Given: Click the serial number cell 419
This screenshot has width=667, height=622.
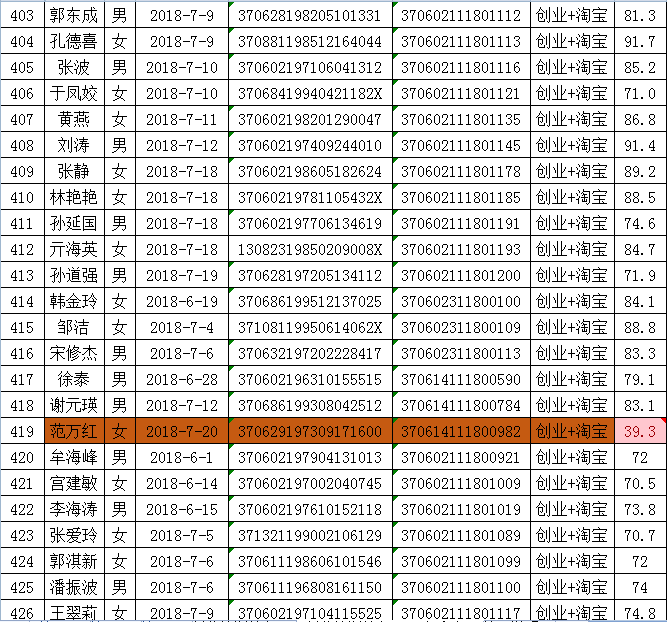Looking at the screenshot, I should [22, 431].
